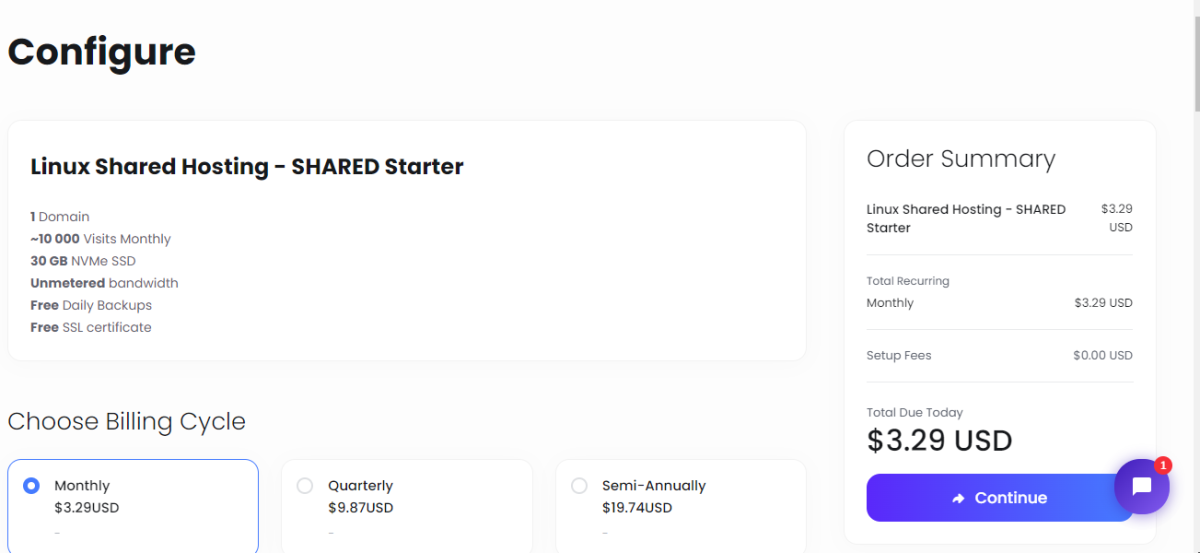Viewport: 1200px width, 553px height.
Task: Click the Unmetered bandwidth feature line
Action: coord(104,283)
